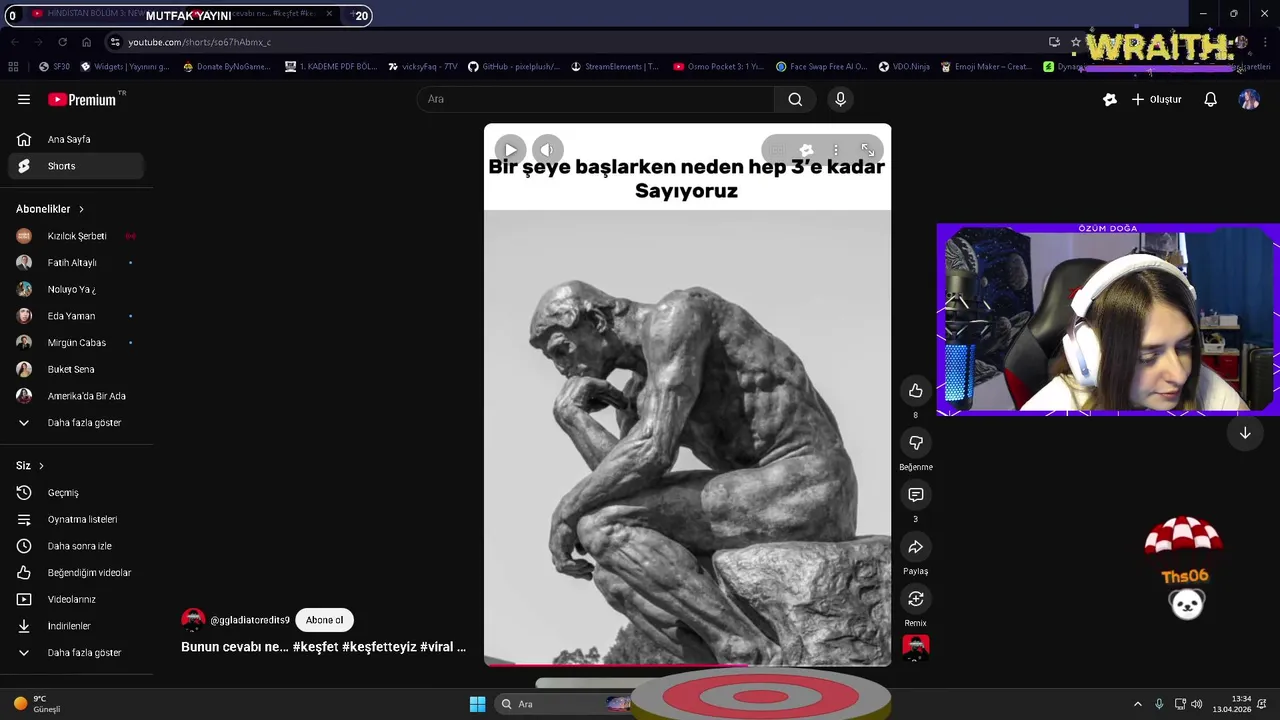Screen dimensions: 1280x720
Task: Click the magnifier search button
Action: [795, 99]
